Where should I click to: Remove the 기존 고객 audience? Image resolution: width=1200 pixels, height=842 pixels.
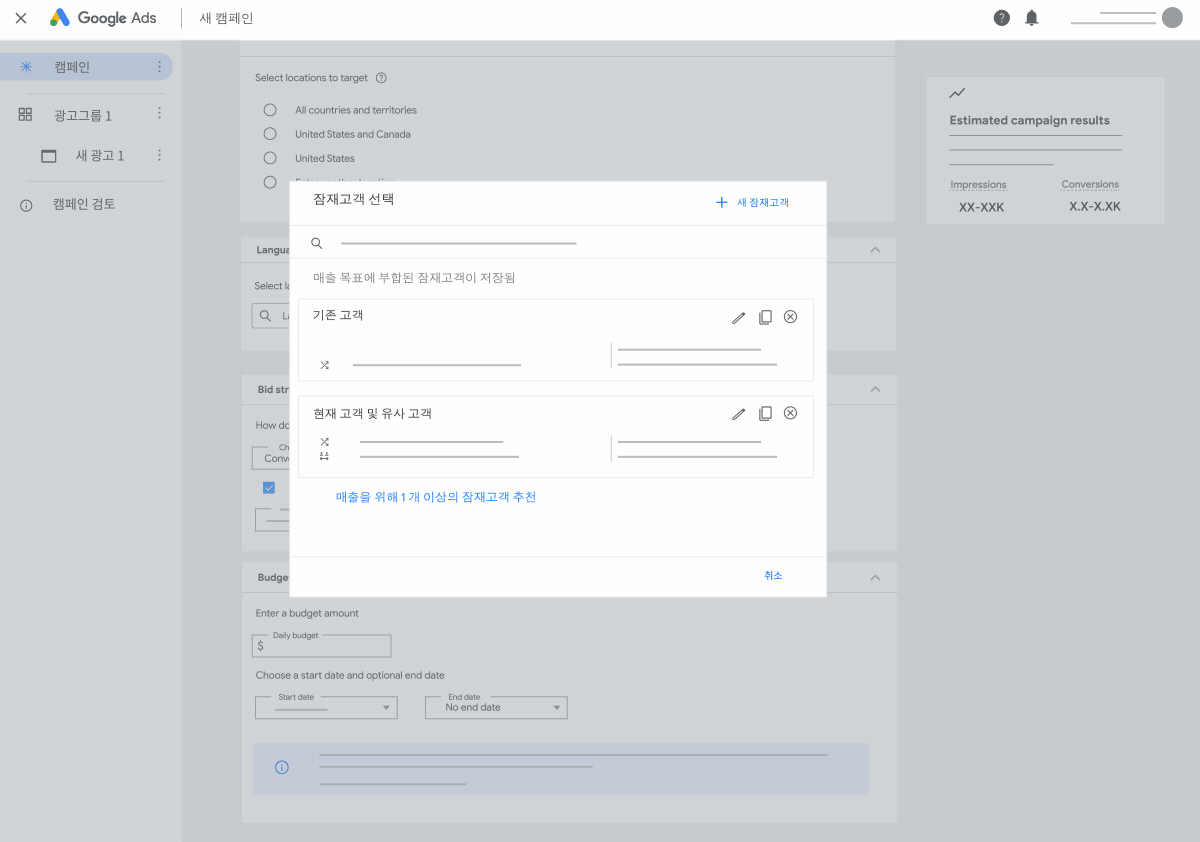790,316
